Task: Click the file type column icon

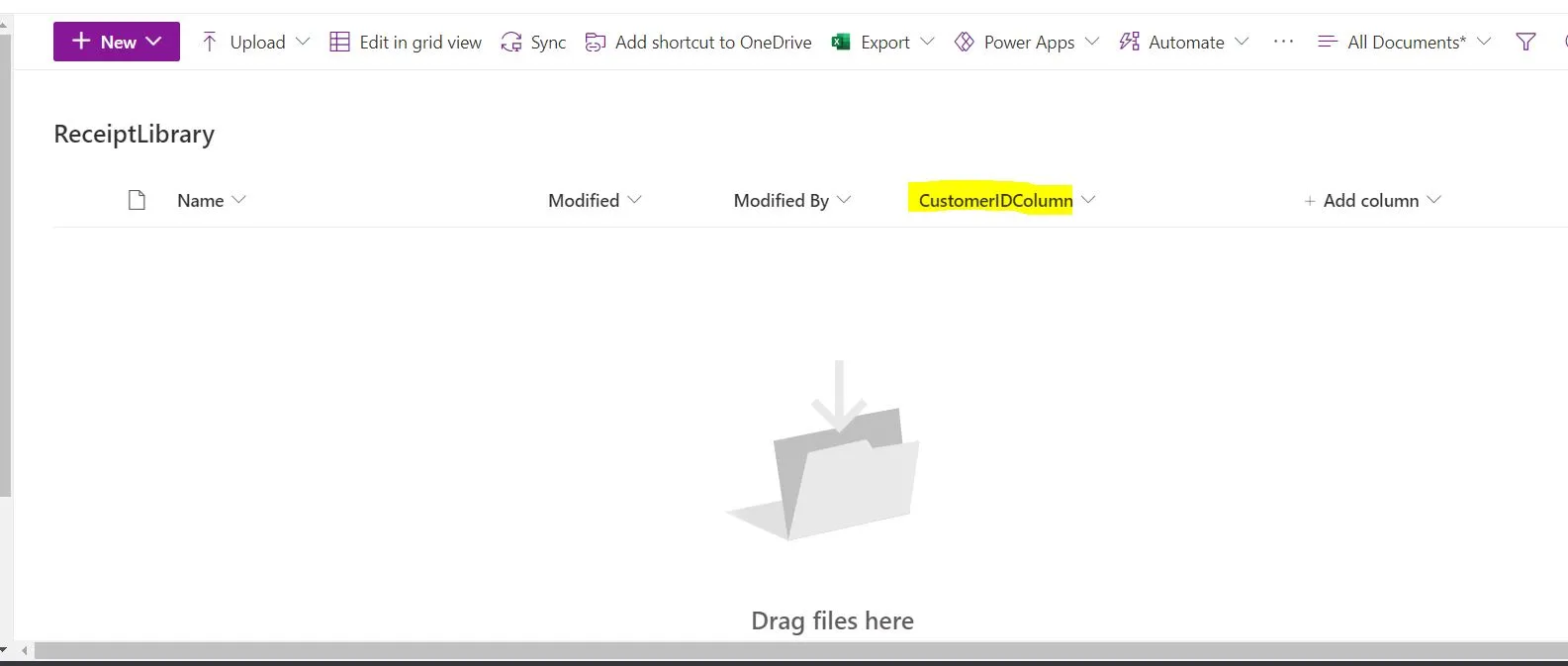Action: click(138, 200)
